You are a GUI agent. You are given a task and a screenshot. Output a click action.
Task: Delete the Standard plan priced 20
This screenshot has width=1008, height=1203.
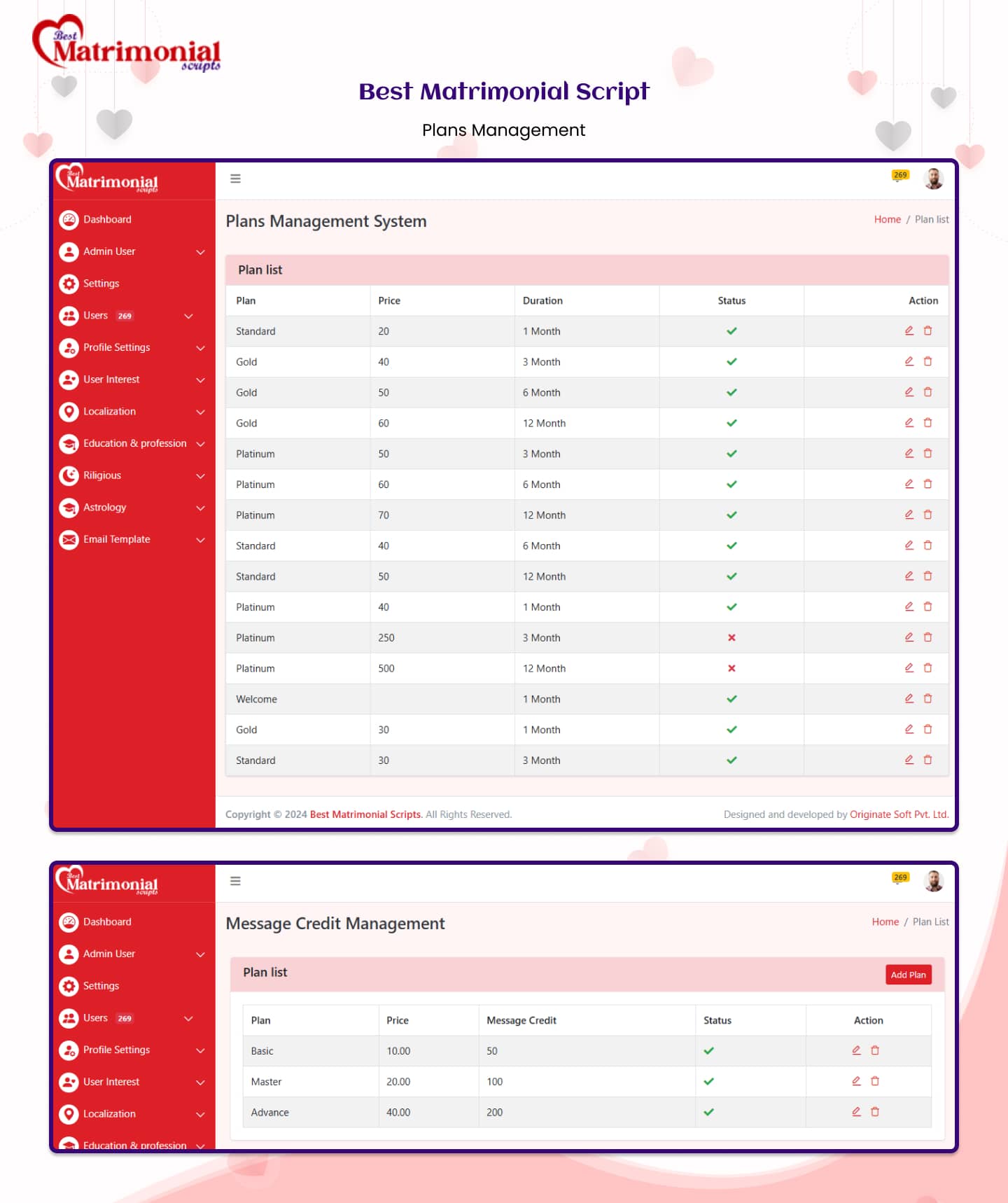[927, 331]
